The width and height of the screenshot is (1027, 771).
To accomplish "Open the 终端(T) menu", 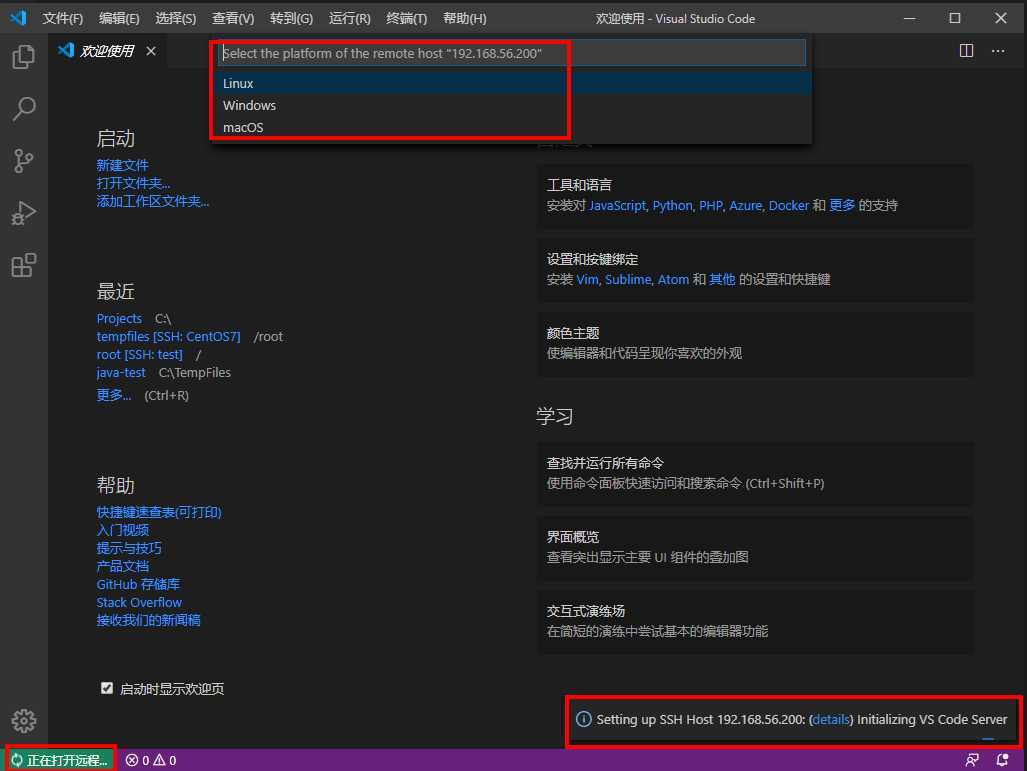I will (406, 18).
